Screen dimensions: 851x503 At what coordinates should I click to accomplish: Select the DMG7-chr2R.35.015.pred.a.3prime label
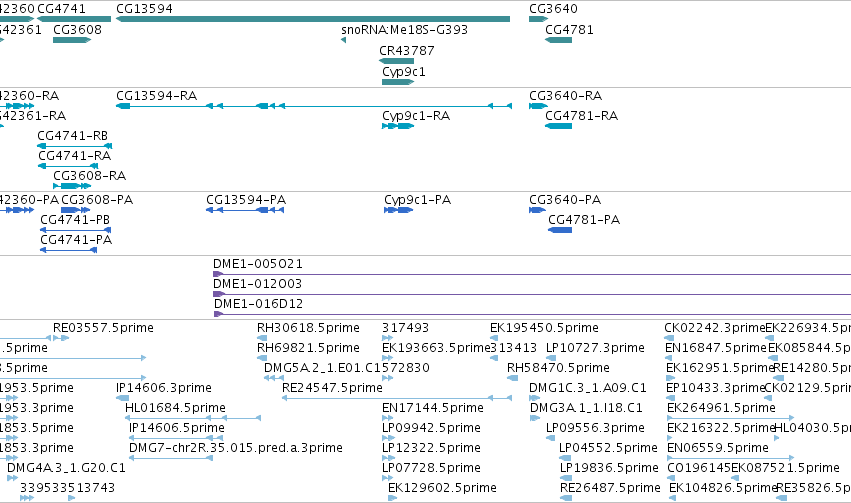pyautogui.click(x=236, y=448)
